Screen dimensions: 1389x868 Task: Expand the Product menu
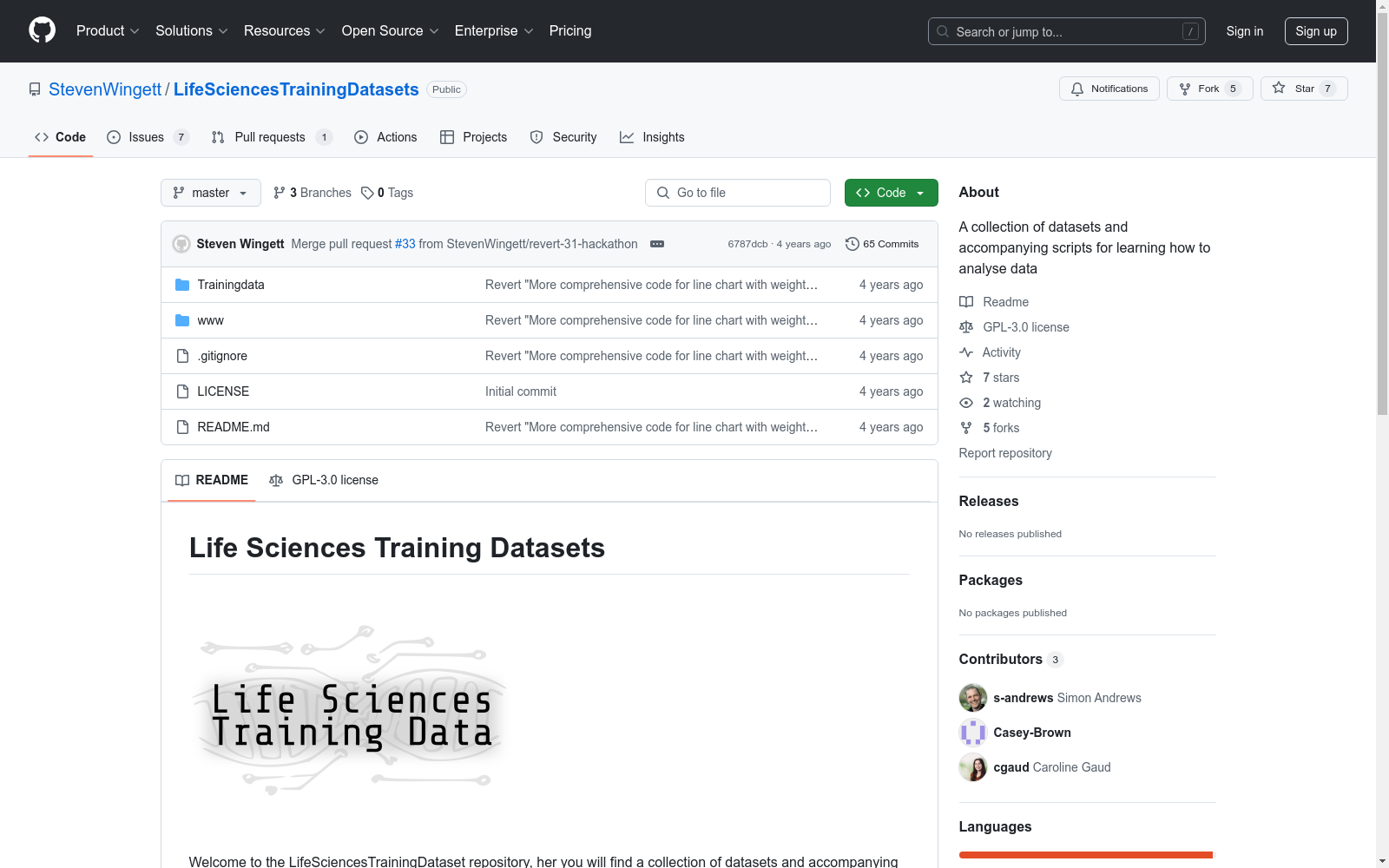pos(108,30)
